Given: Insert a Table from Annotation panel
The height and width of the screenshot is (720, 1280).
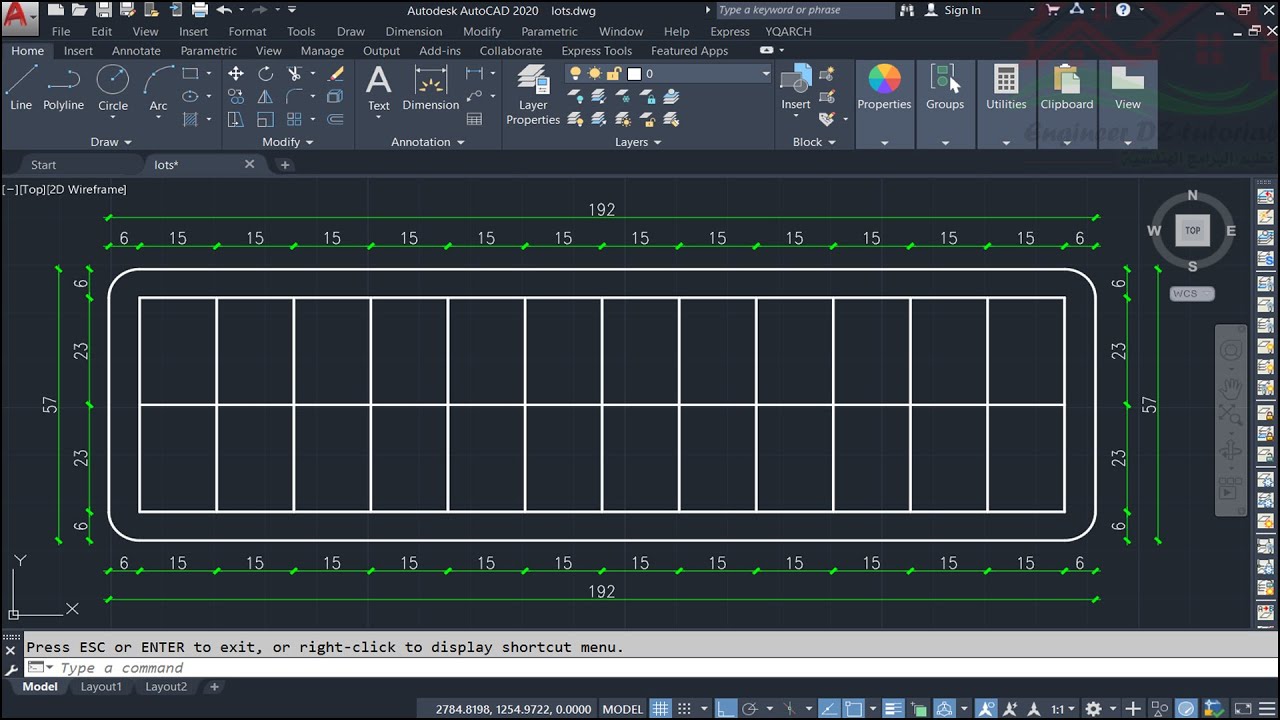Looking at the screenshot, I should click(475, 119).
